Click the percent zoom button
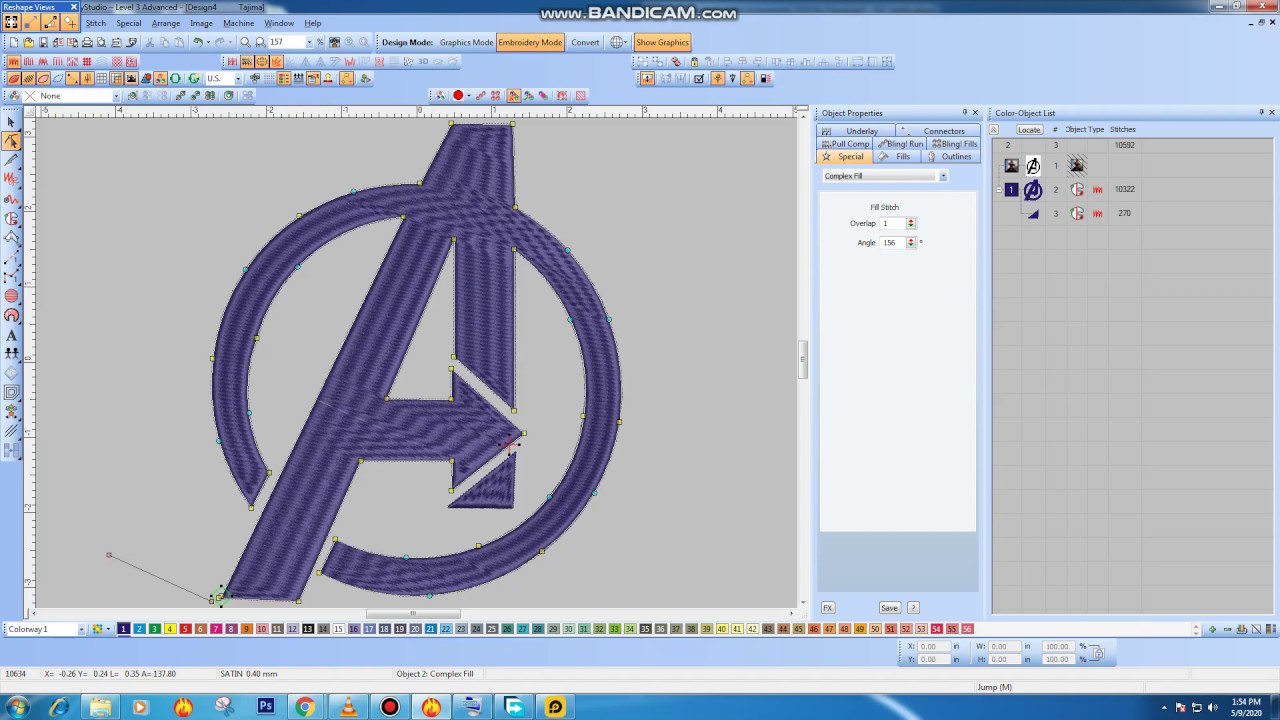The width and height of the screenshot is (1280, 720). 320,42
